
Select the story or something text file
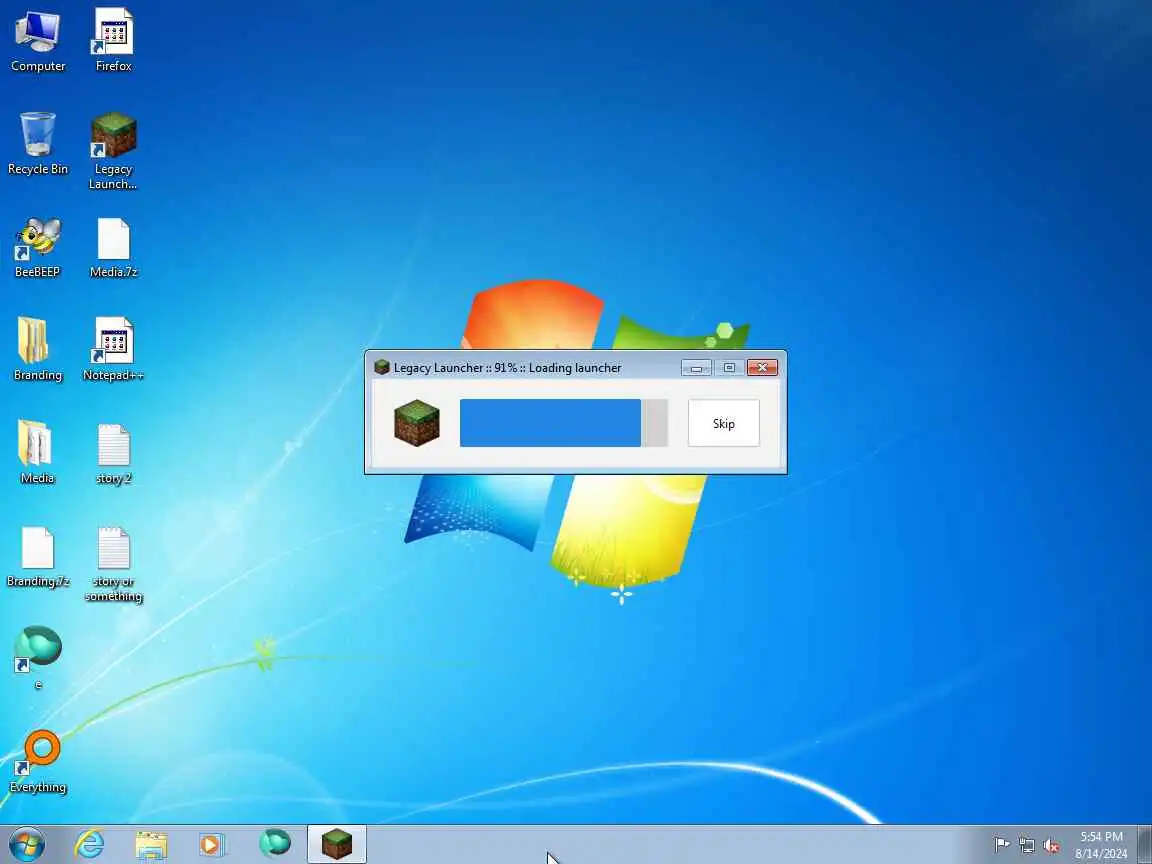click(113, 564)
